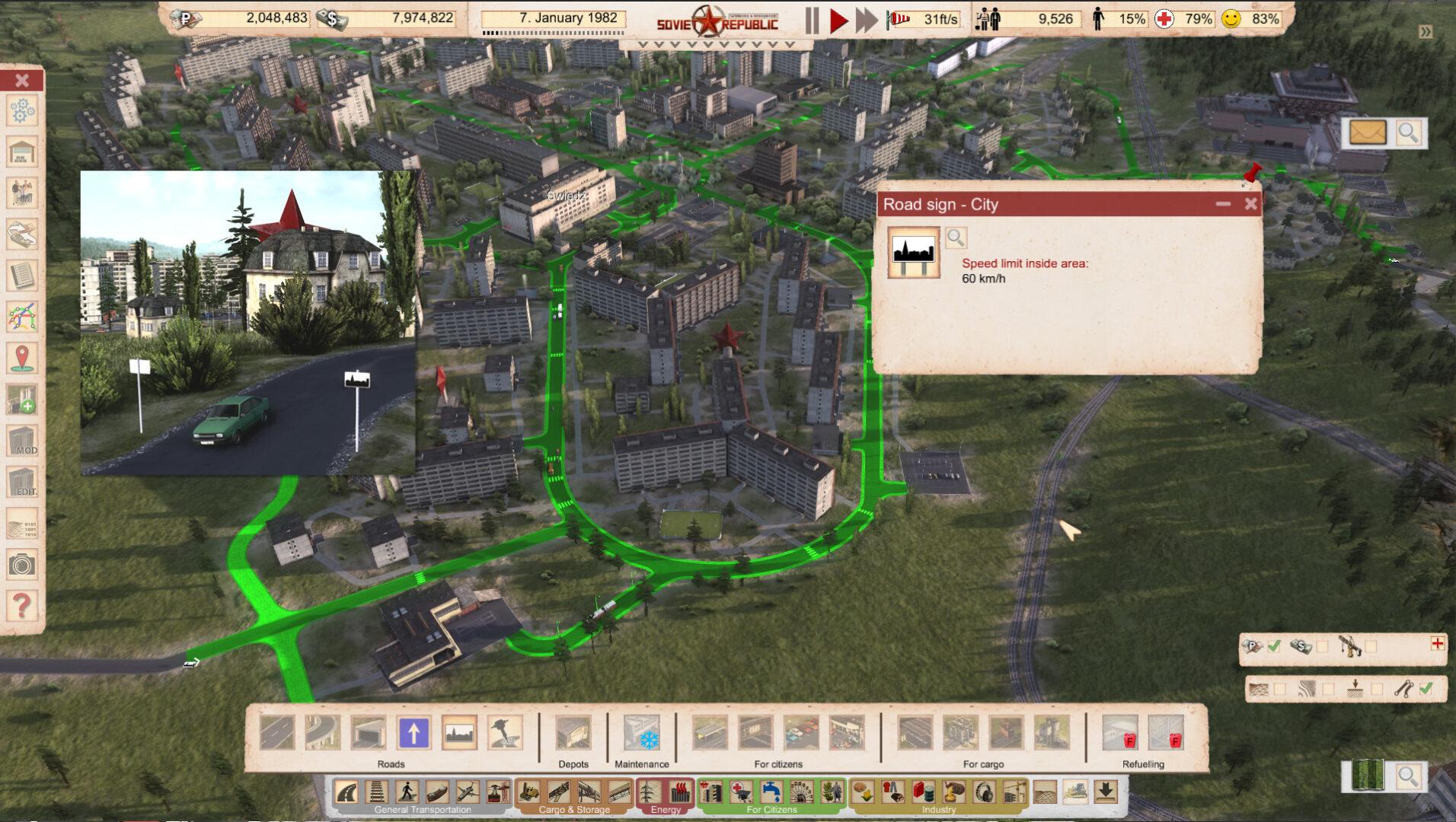Expand the notification chevrons below the date
This screenshot has height=822, width=1456.
716,45
